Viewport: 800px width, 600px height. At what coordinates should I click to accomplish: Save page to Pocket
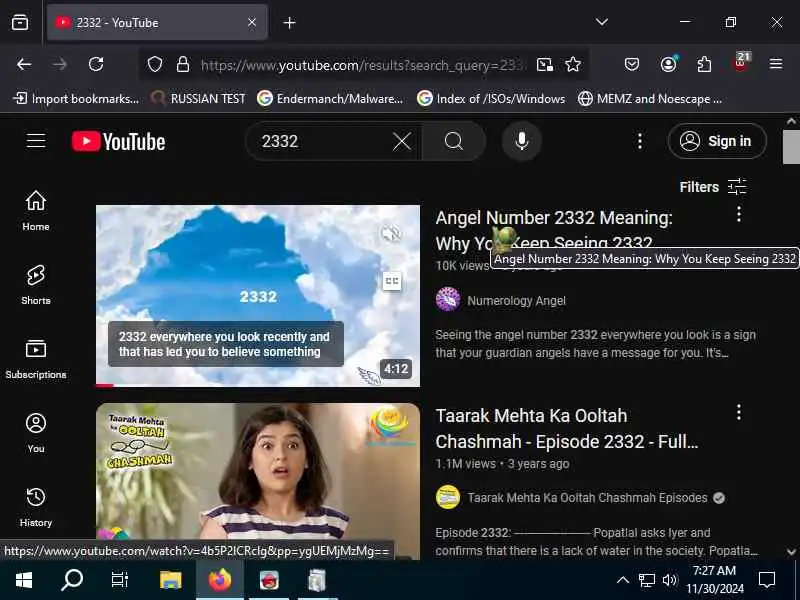(632, 64)
